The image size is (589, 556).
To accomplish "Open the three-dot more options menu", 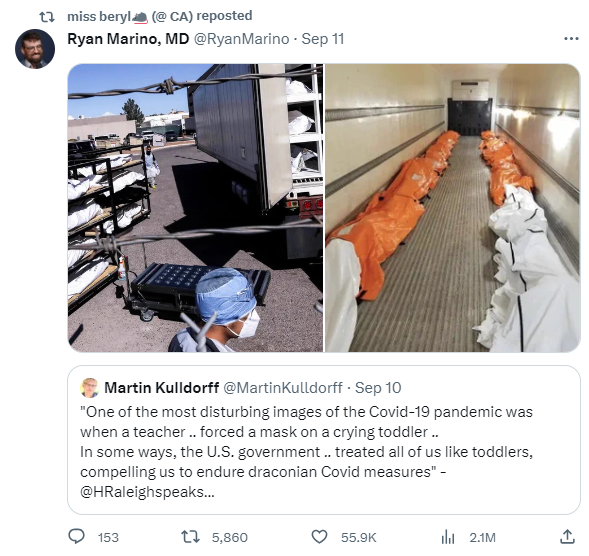I will (x=571, y=38).
